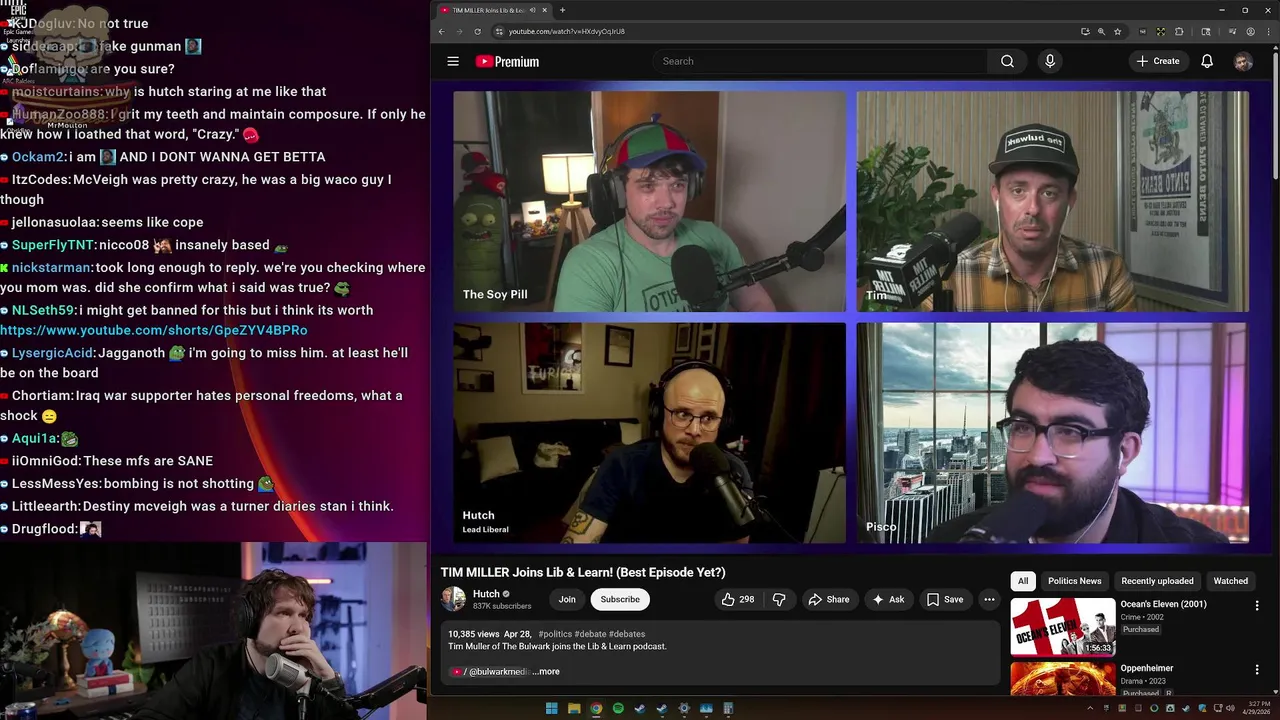The height and width of the screenshot is (720, 1280).
Task: Click the youtube.com address bar URL
Action: coord(566,31)
